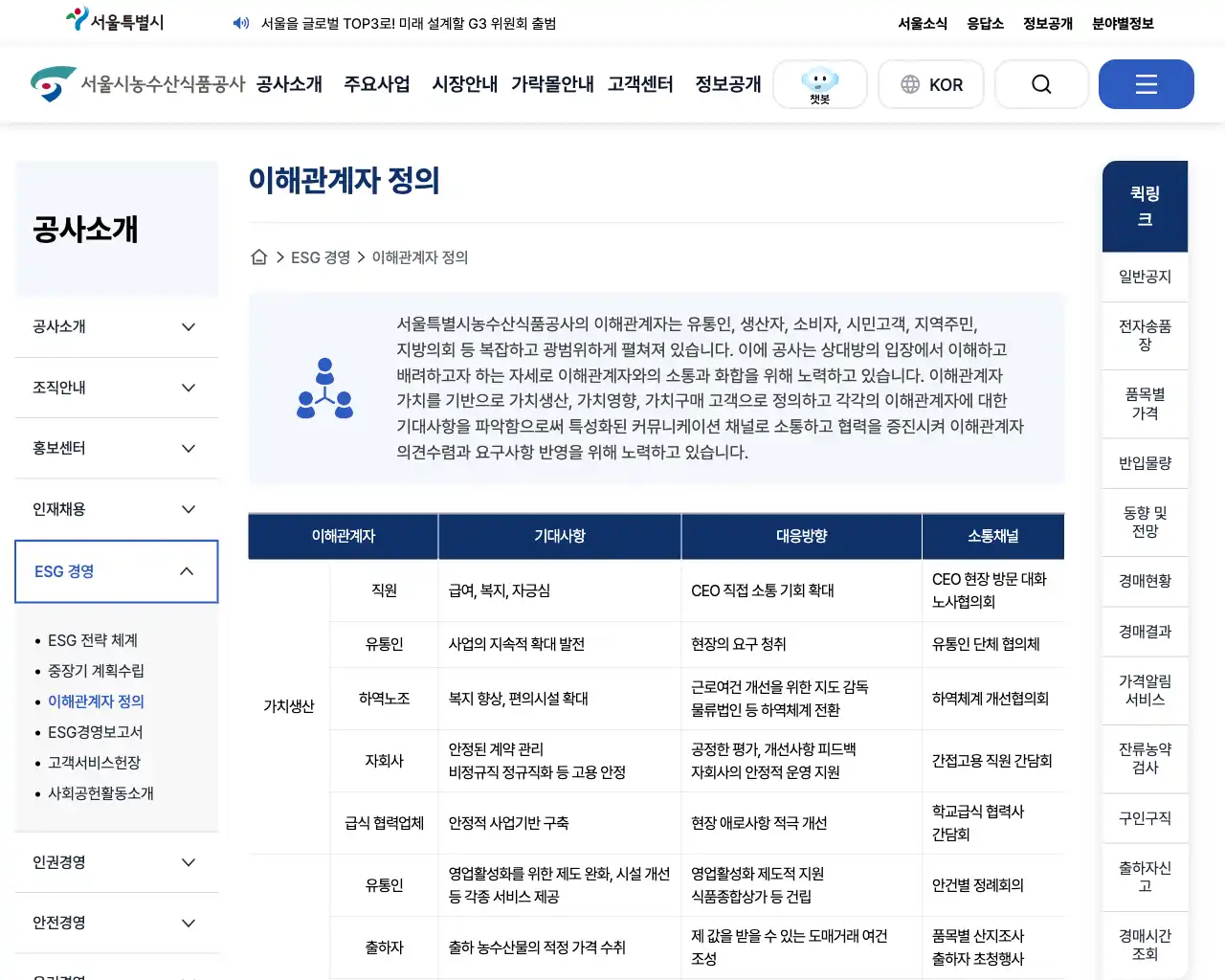Click 응답소 top utility link

point(986,23)
